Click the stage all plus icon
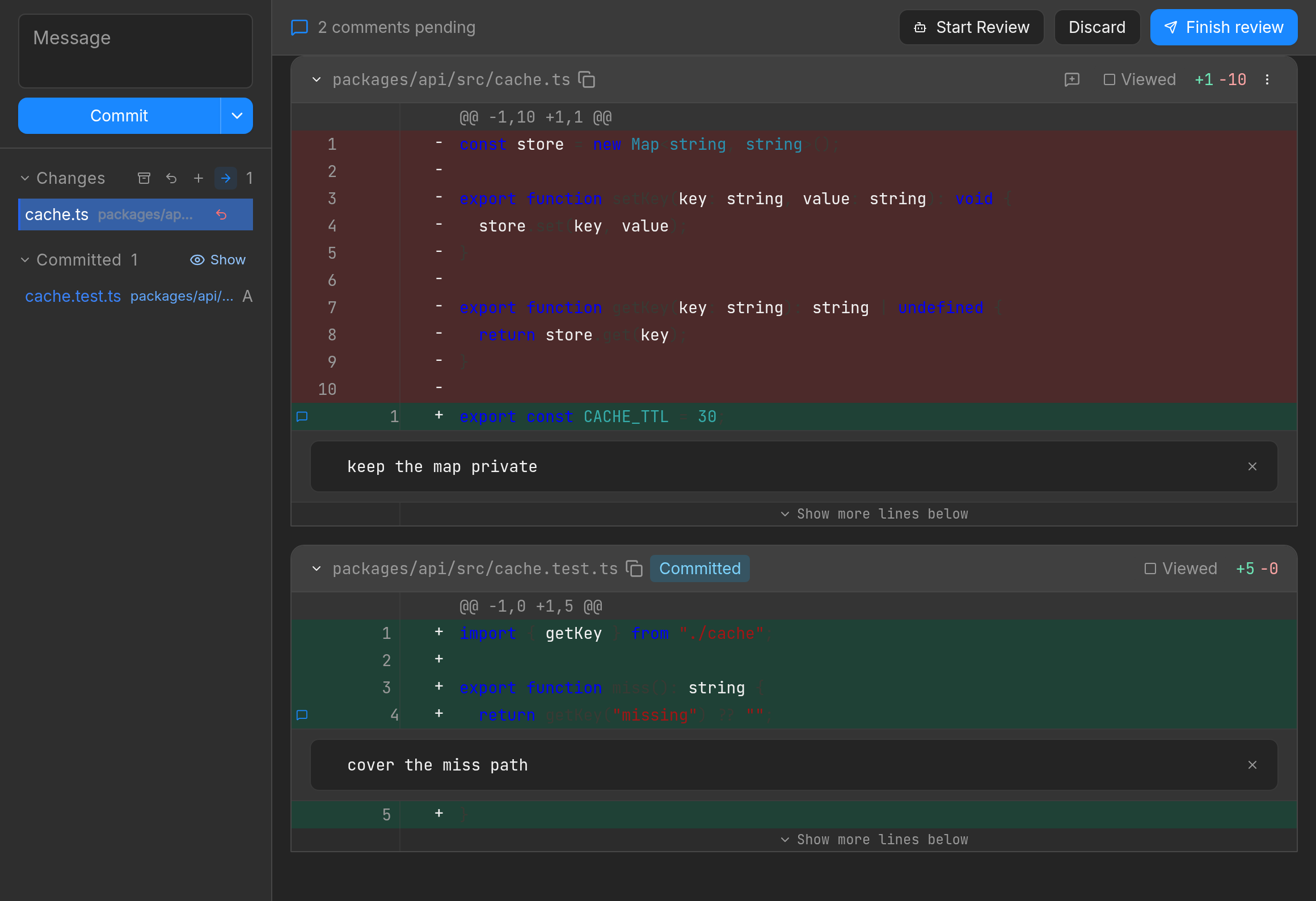The height and width of the screenshot is (901, 1316). coord(199,178)
